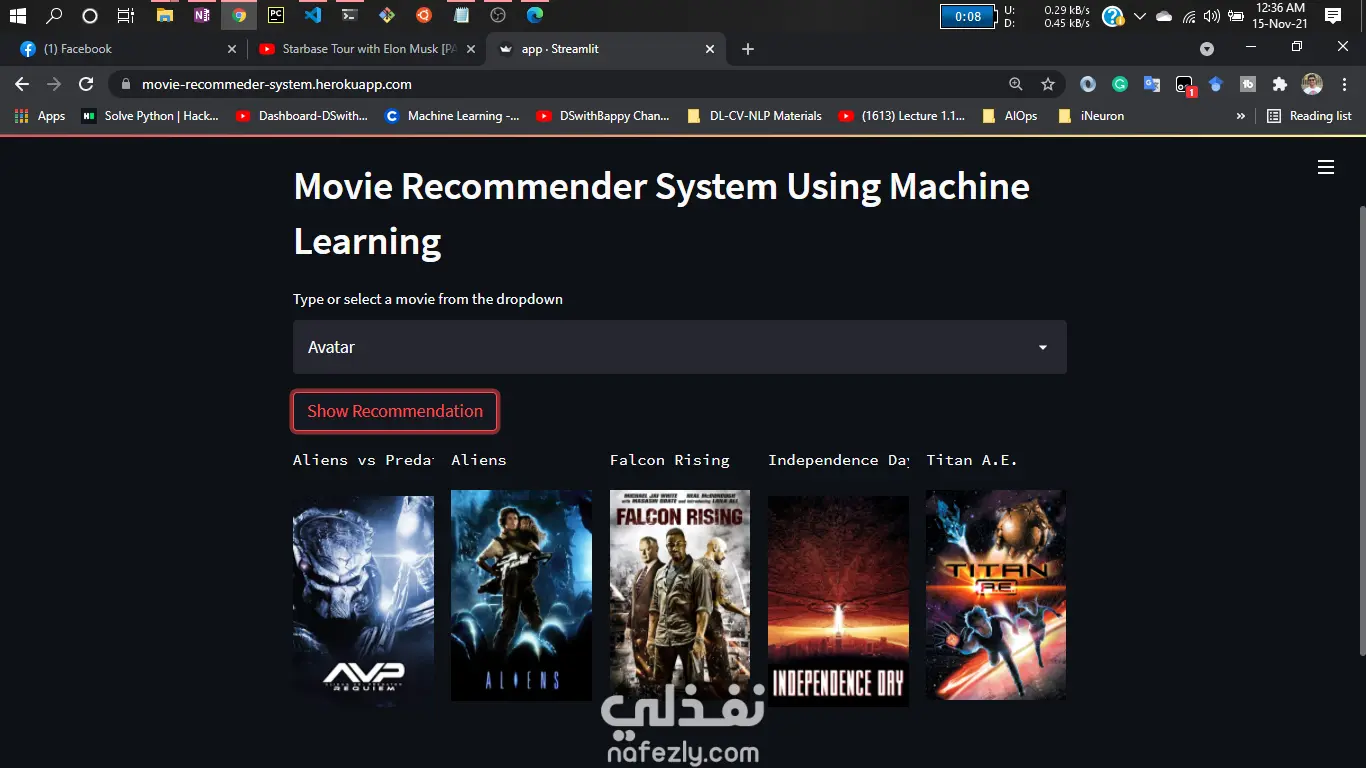
Task: Open the volume control in system tray
Action: [1212, 16]
